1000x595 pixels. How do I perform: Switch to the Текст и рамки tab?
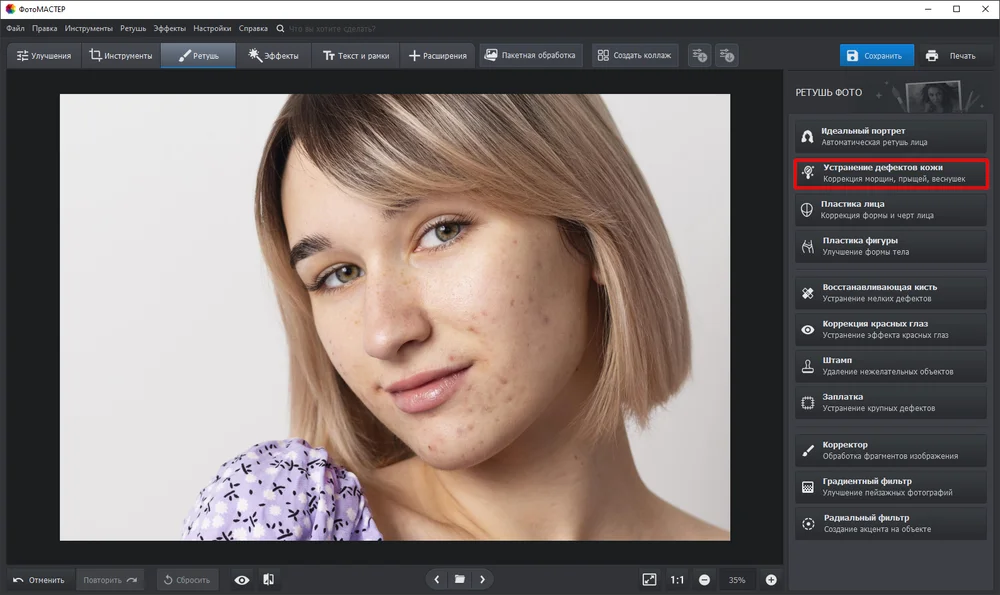point(356,55)
